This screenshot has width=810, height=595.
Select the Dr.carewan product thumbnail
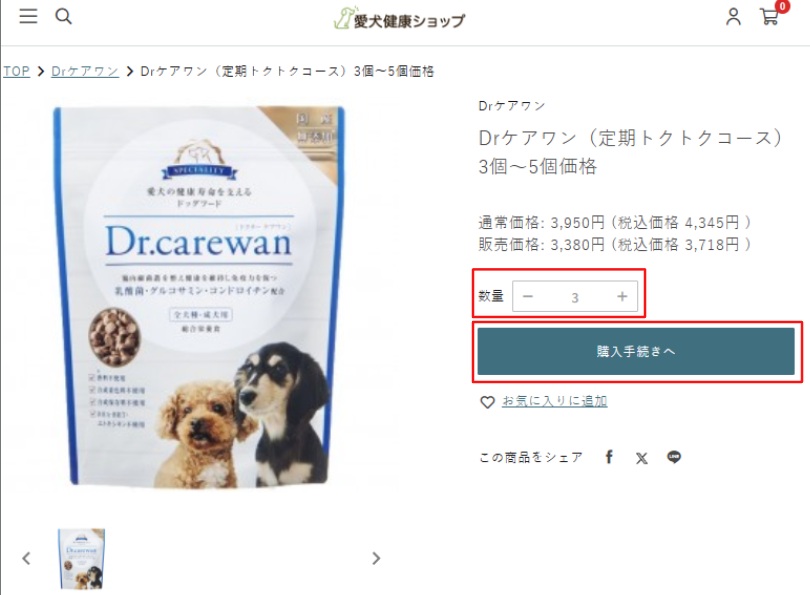(82, 559)
